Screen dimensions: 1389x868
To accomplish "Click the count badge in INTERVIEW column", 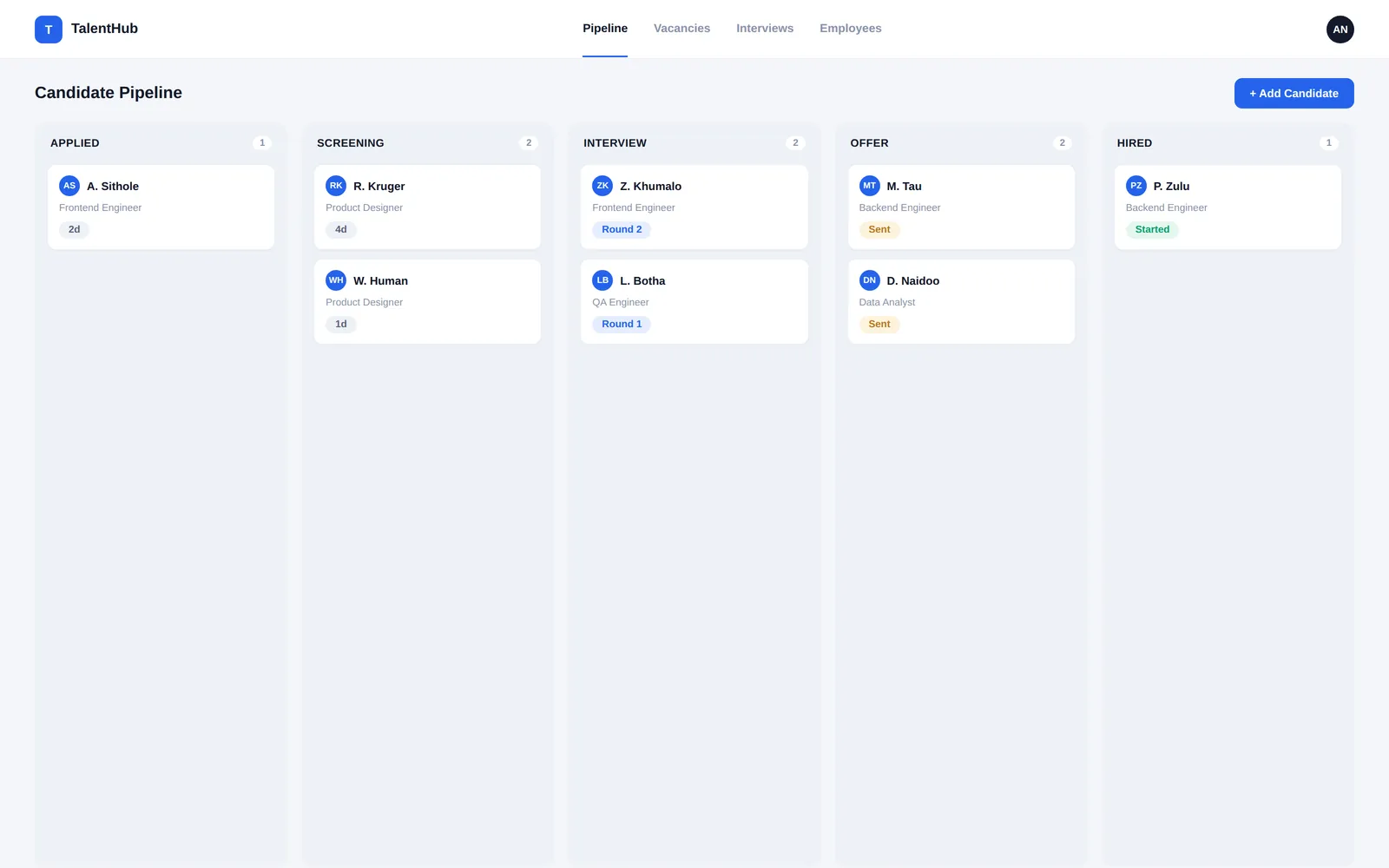I will point(795,143).
